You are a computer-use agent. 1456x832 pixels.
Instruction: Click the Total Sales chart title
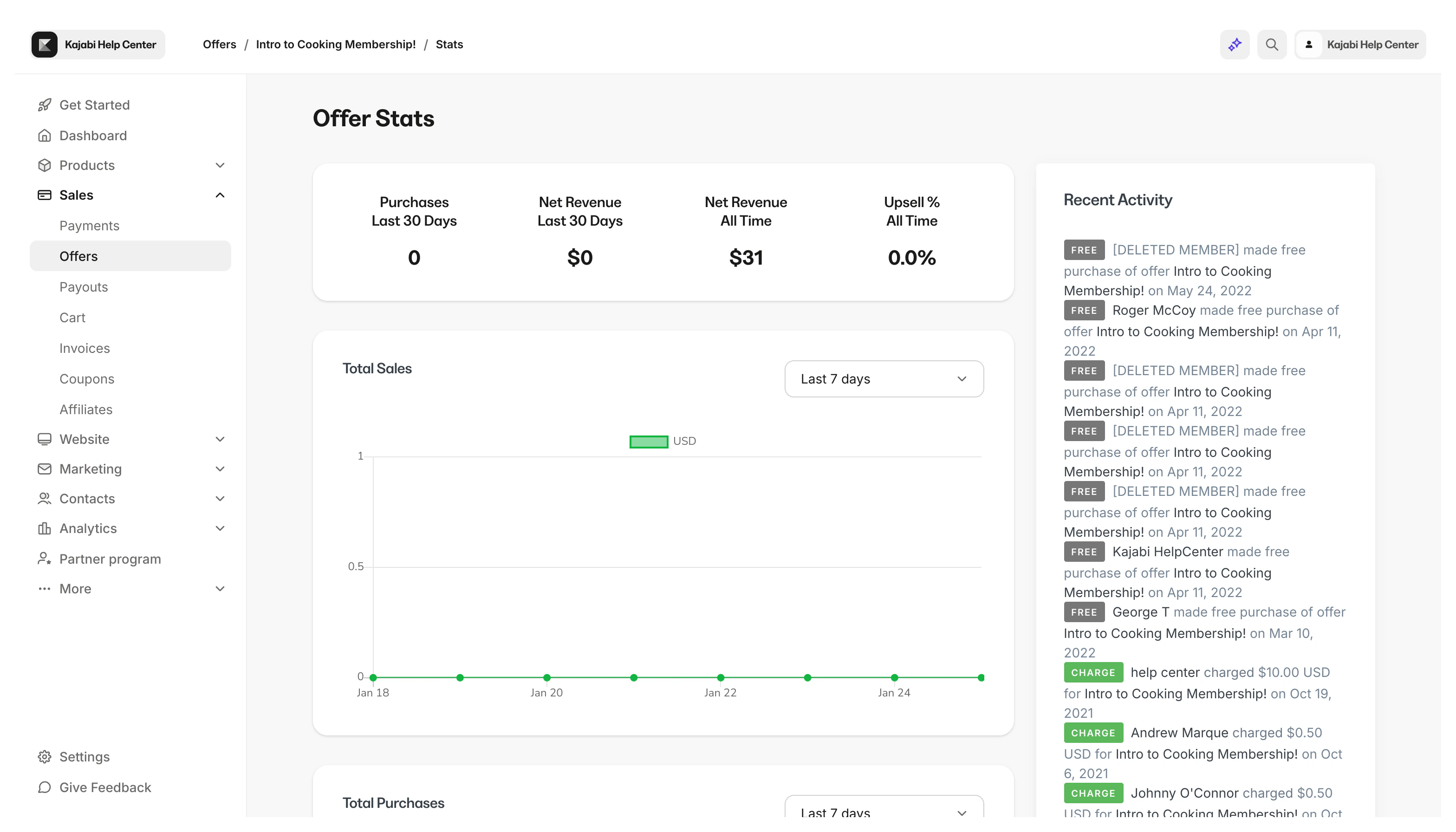tap(377, 369)
